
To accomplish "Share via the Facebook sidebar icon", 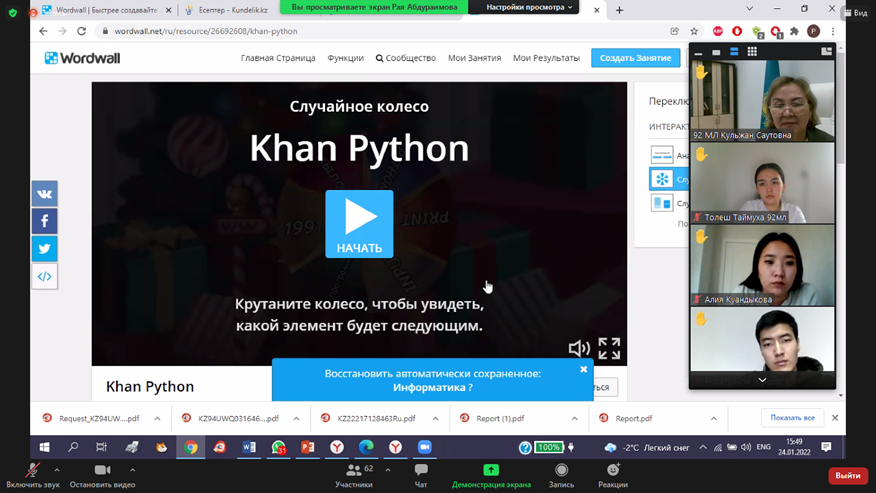I will tap(45, 221).
